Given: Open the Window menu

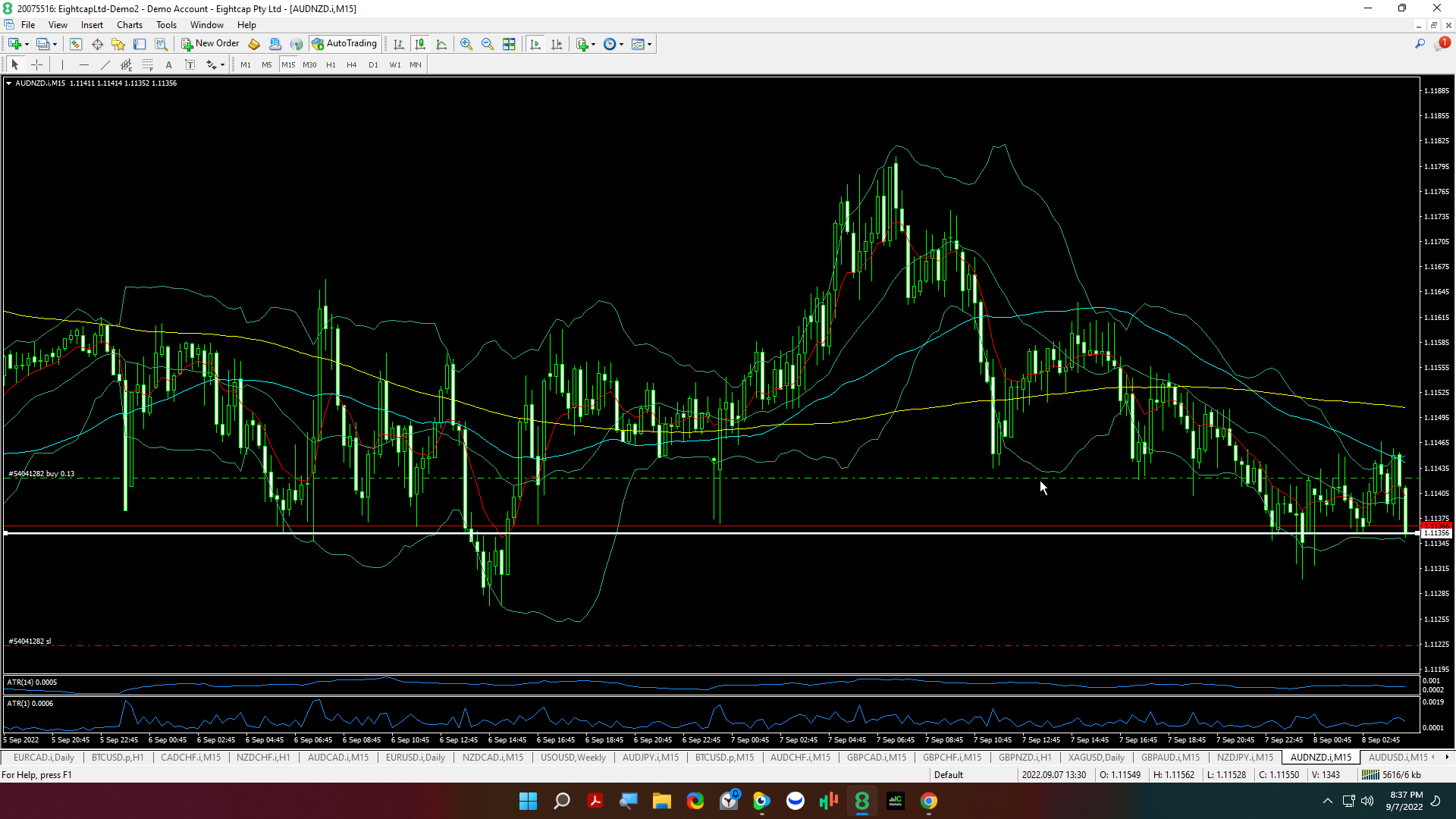Looking at the screenshot, I should tap(206, 25).
